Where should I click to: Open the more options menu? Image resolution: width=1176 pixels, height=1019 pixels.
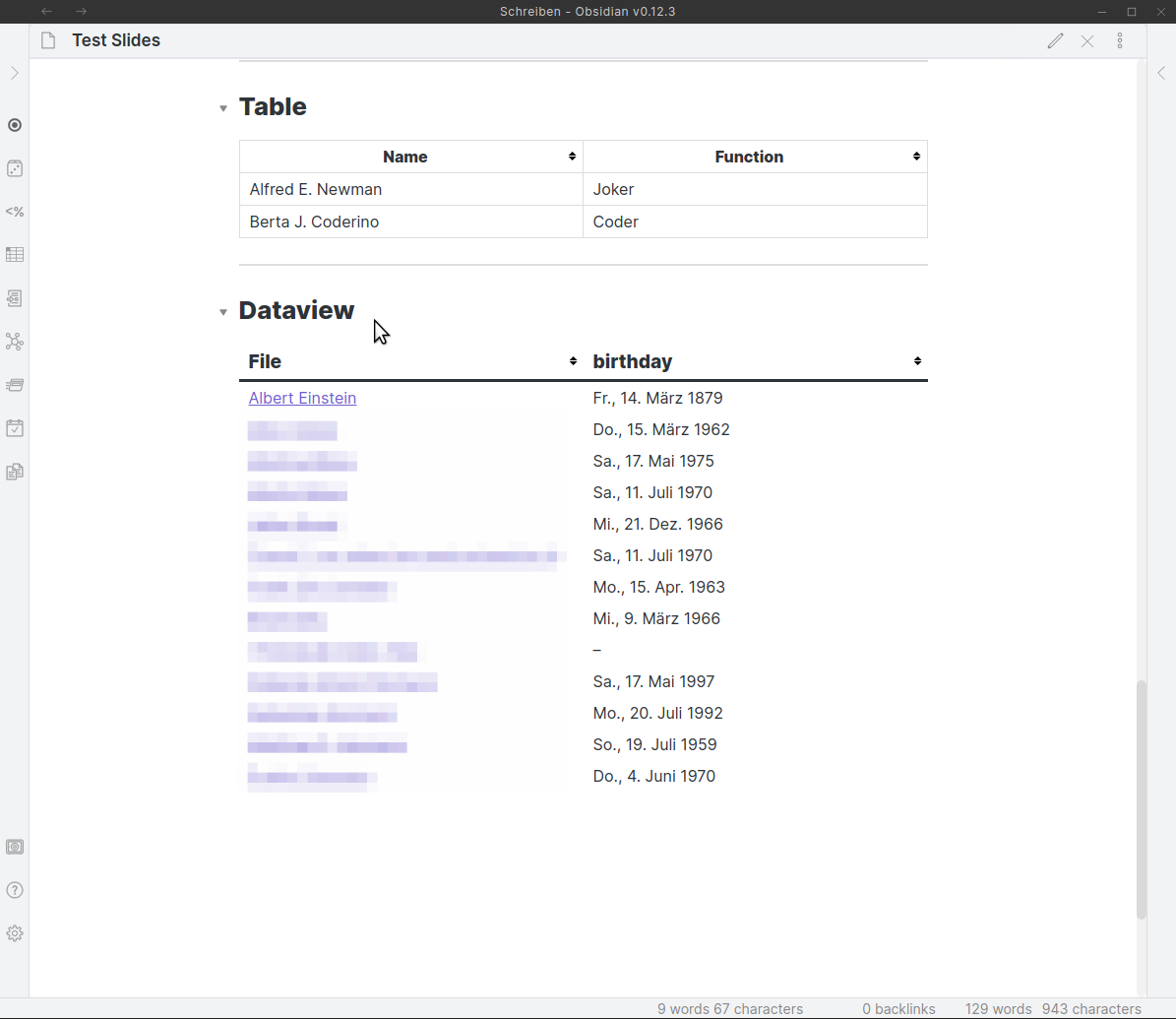click(x=1120, y=40)
